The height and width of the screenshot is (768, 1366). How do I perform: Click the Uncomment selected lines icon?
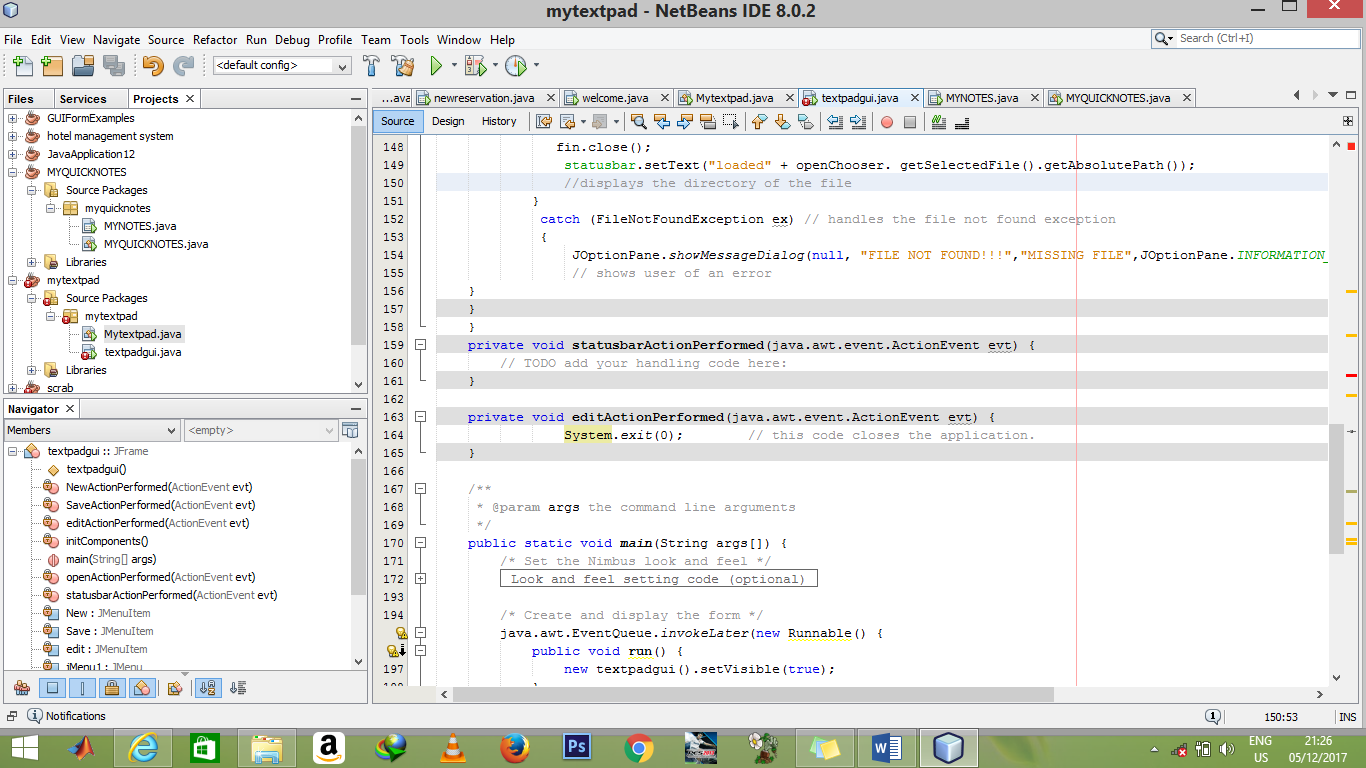962,122
